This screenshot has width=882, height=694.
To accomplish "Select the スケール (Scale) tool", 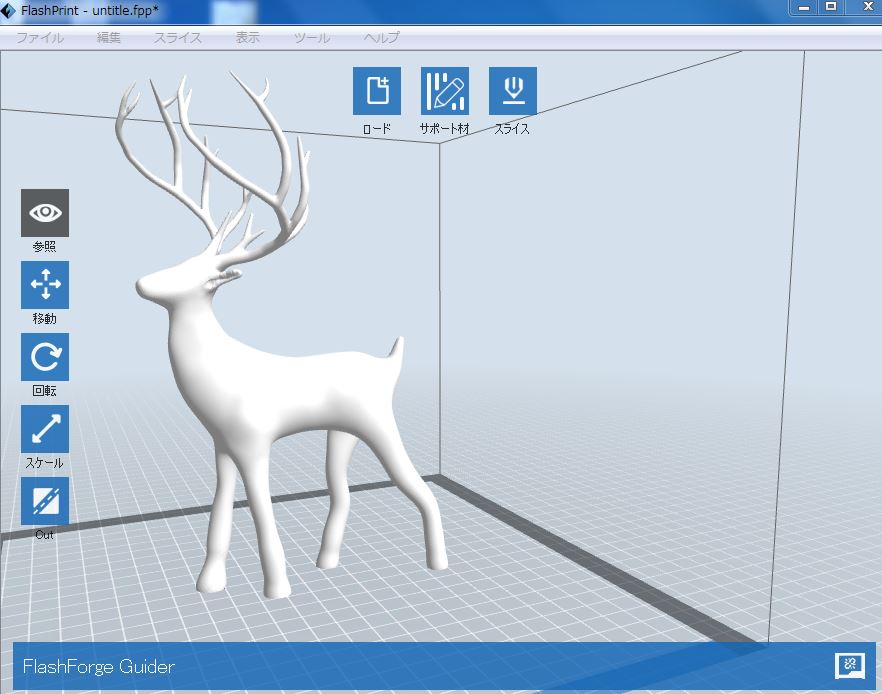I will (45, 429).
